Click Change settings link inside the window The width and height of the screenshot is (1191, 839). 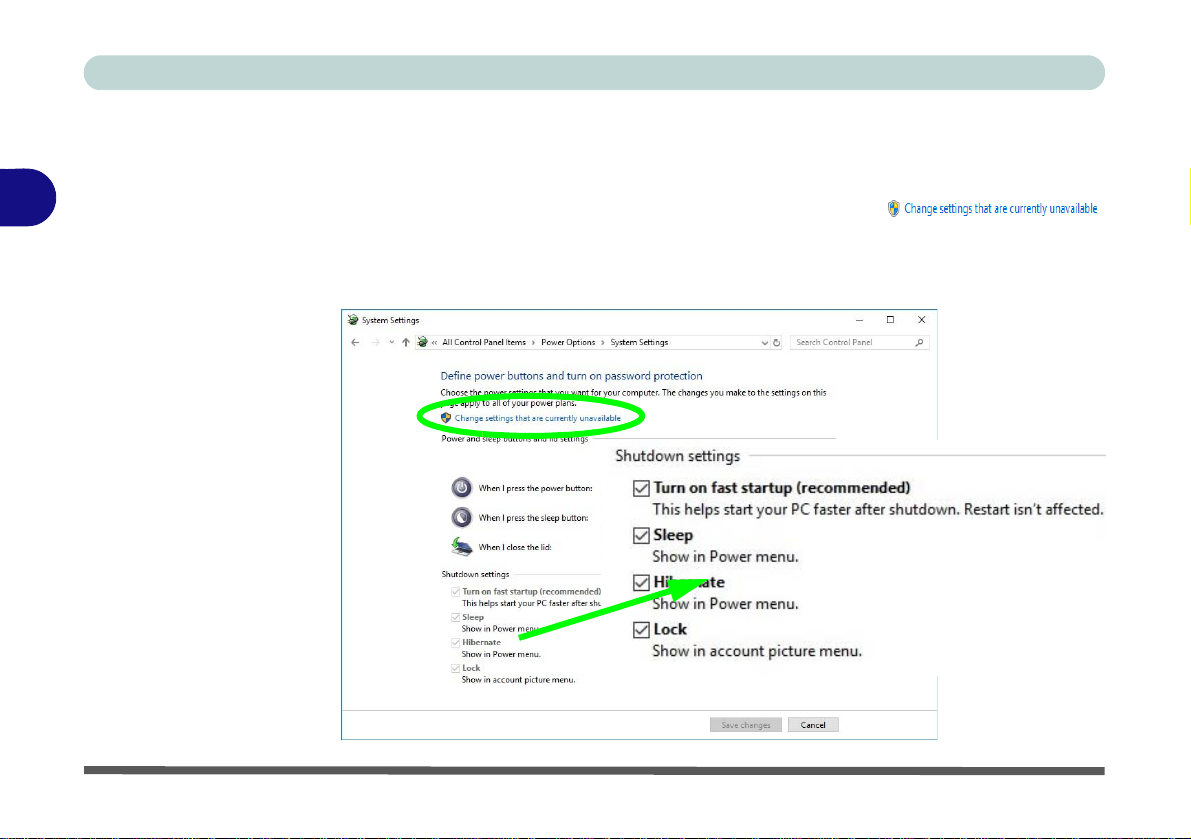[538, 418]
